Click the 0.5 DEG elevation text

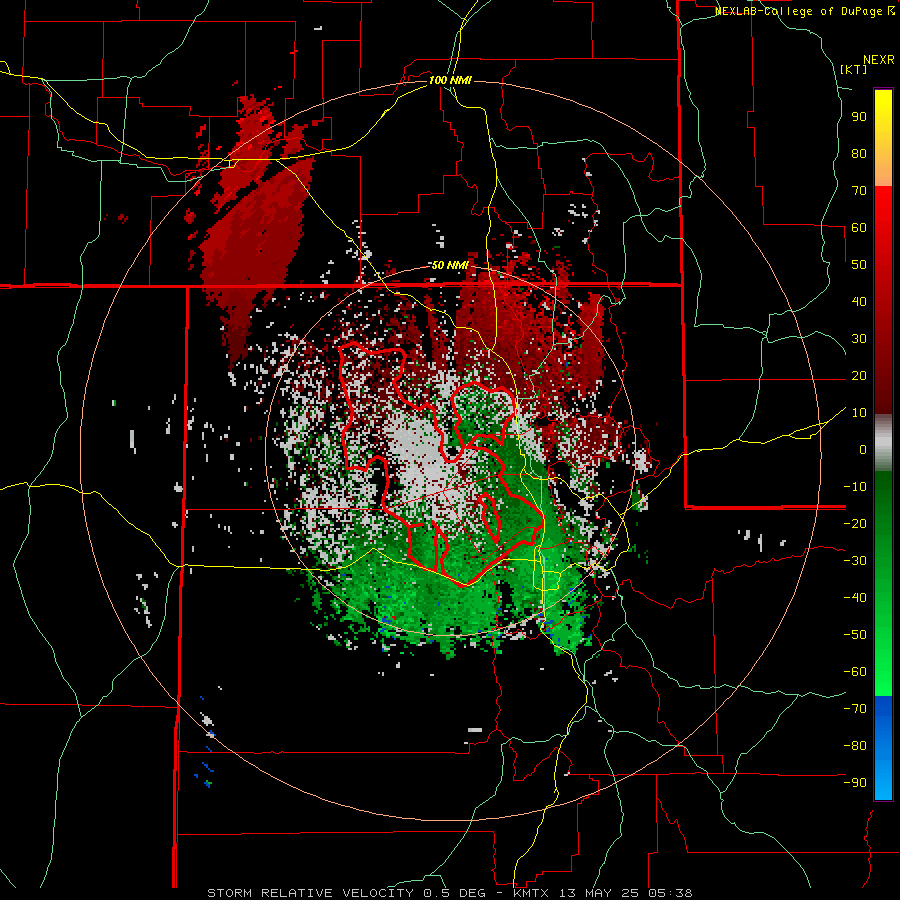(453, 893)
